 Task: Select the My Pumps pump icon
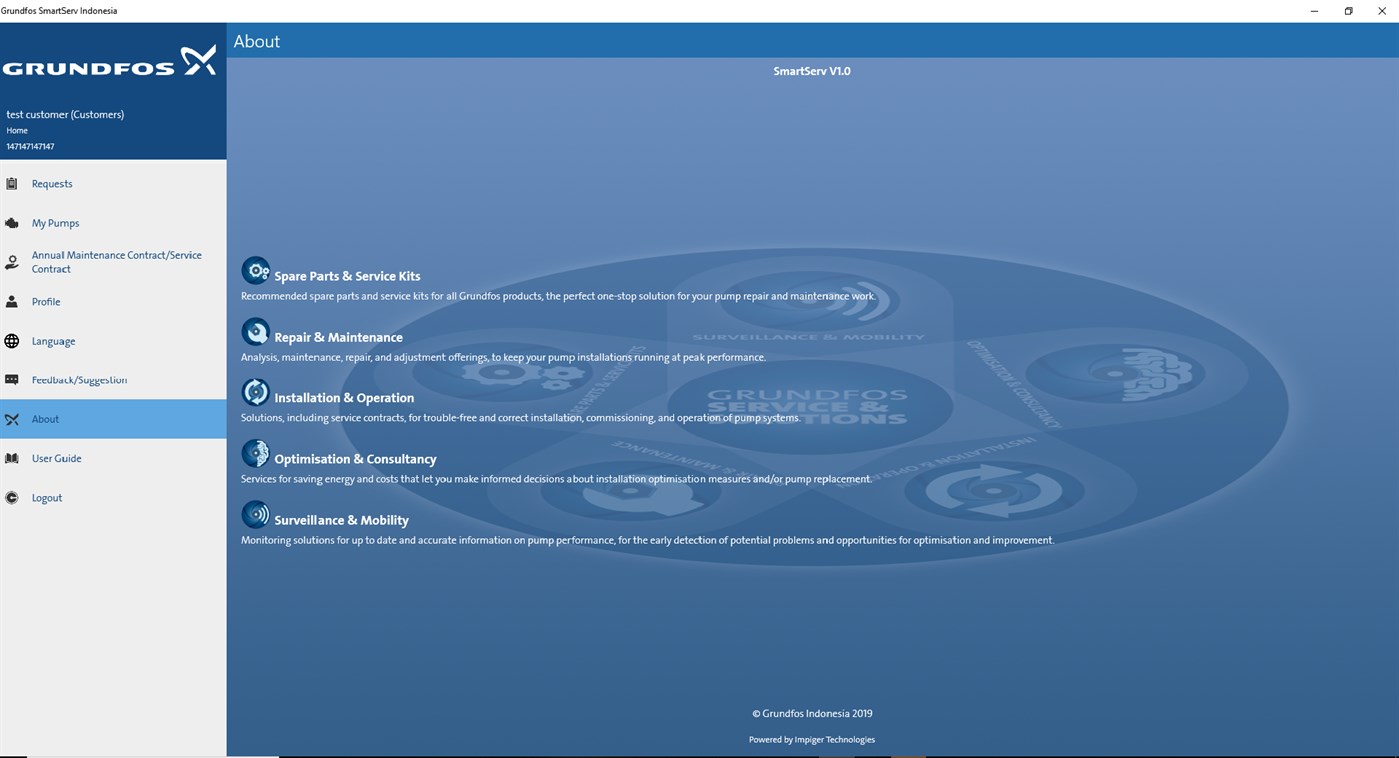point(11,222)
